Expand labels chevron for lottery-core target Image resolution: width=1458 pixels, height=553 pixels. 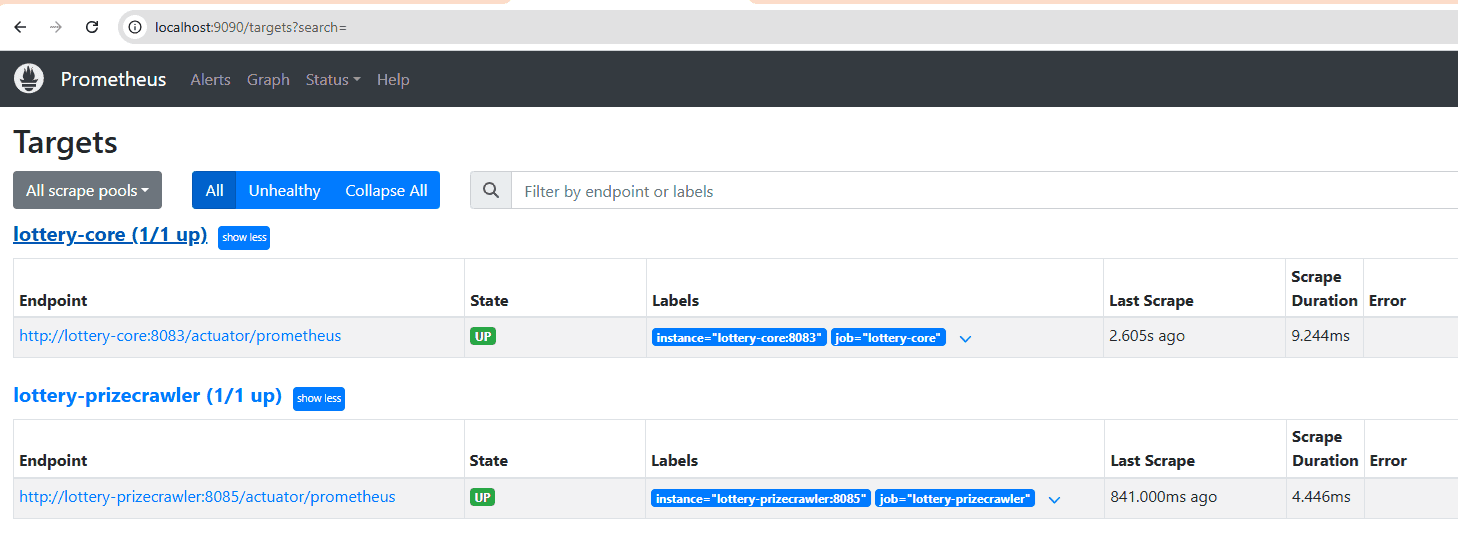pyautogui.click(x=965, y=338)
